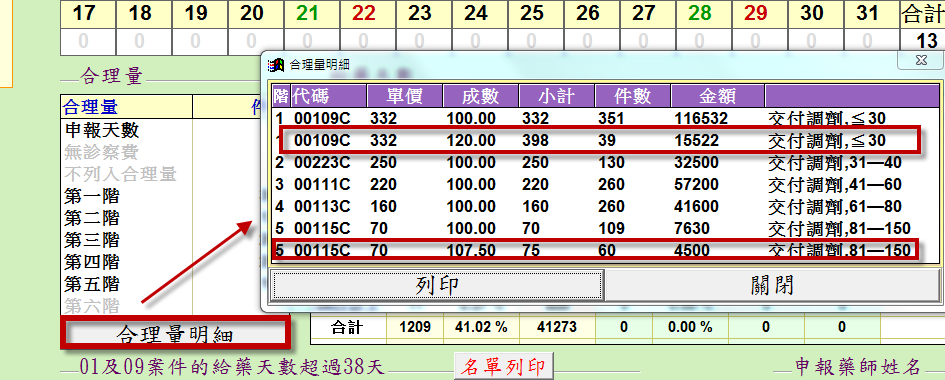Select 申報天數 in the 合理量 list
Viewport: 945px width, 380px height.
(102, 131)
